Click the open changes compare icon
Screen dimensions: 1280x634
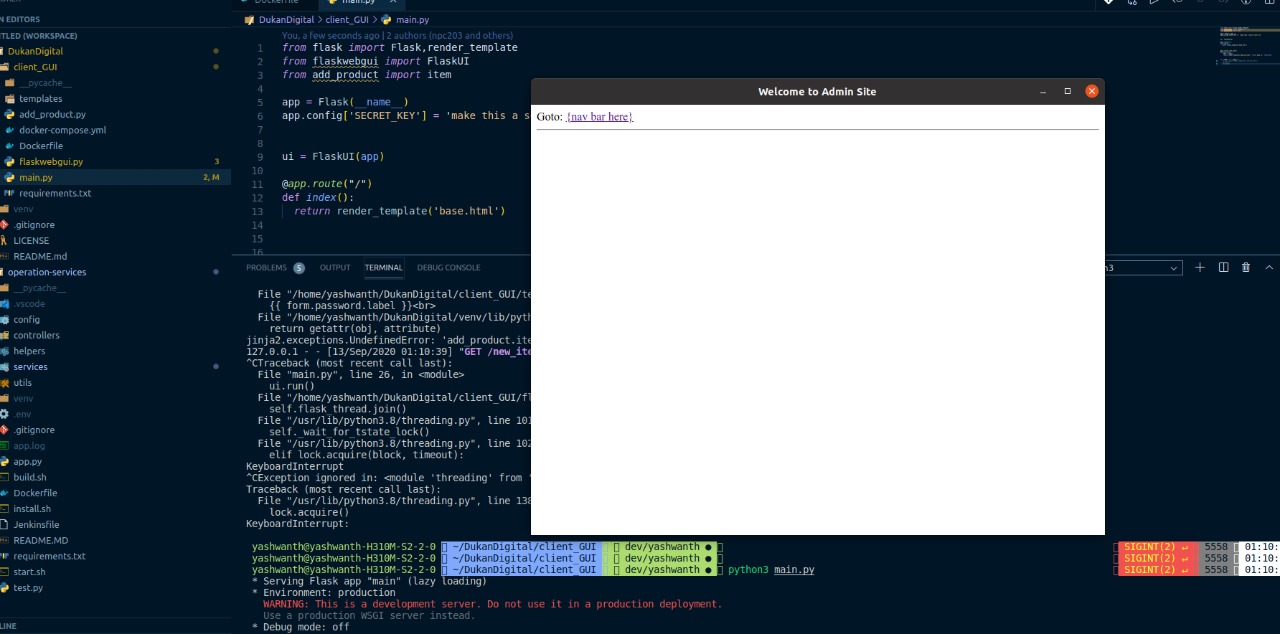pyautogui.click(x=1131, y=3)
